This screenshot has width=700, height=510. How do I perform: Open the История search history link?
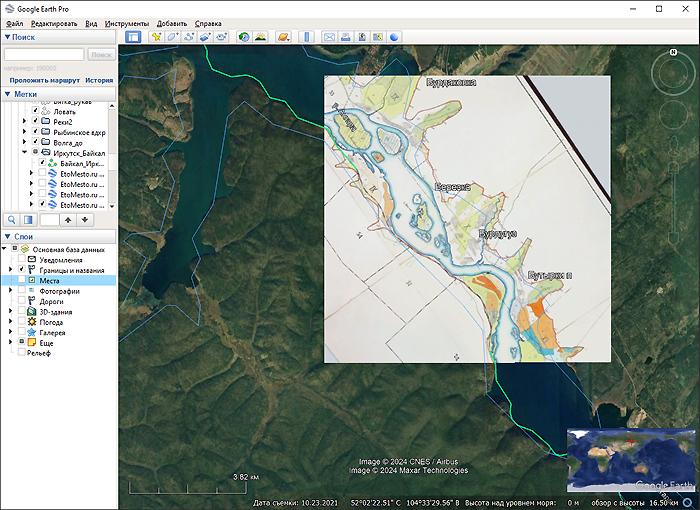pyautogui.click(x=99, y=80)
